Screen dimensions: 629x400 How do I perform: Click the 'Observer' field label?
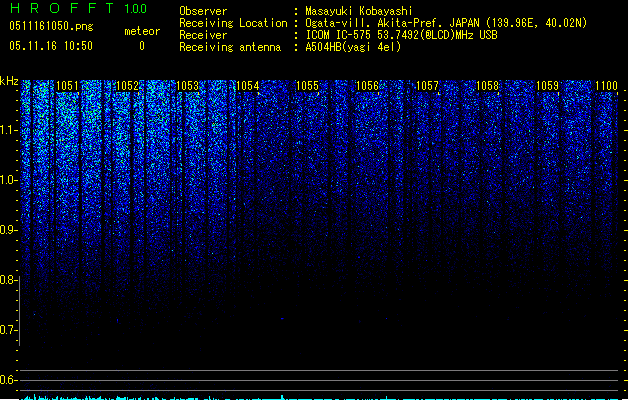tap(203, 11)
